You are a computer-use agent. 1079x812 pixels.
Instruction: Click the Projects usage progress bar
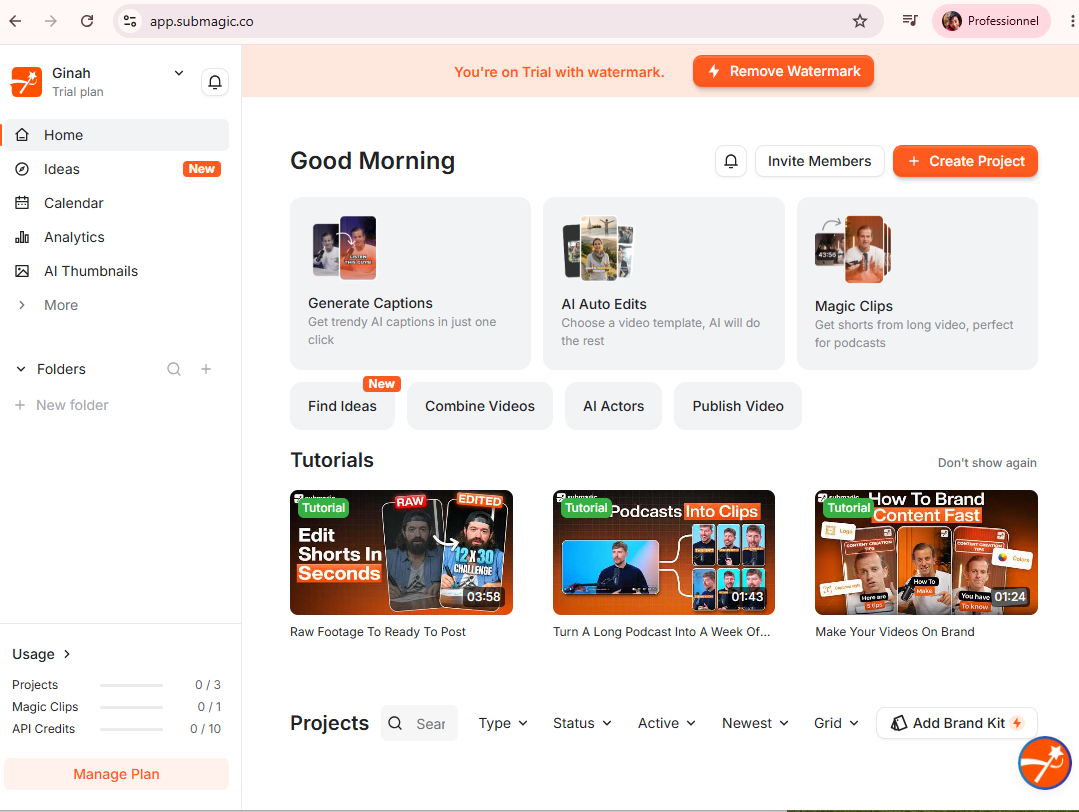(x=131, y=685)
